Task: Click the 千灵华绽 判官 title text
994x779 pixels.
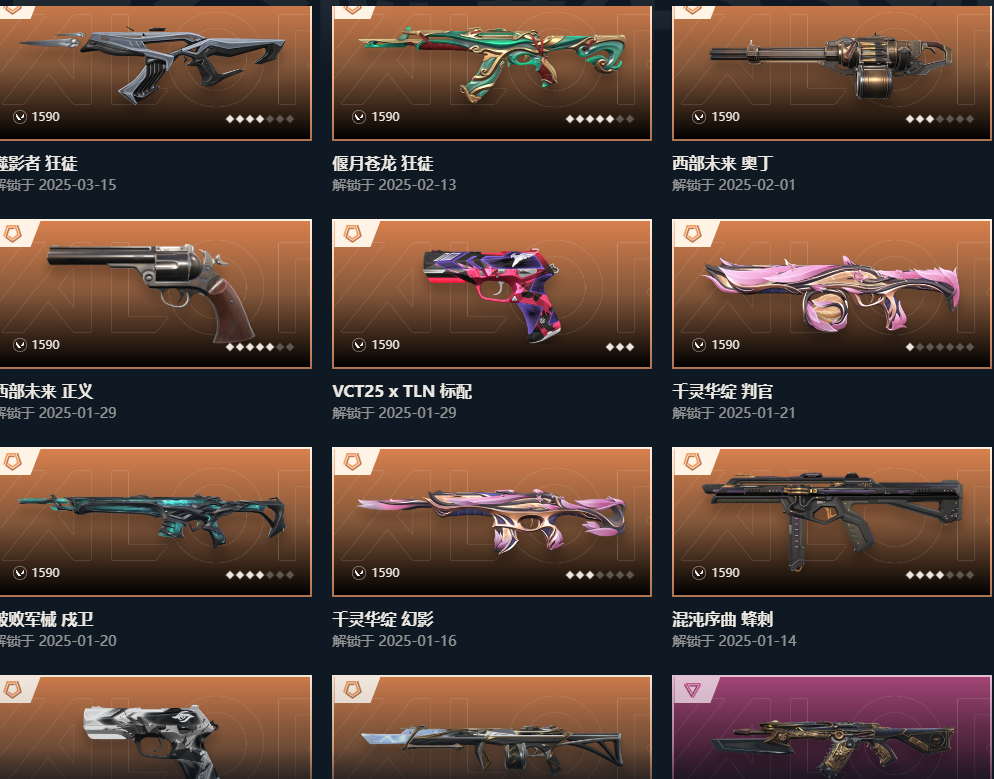Action: (722, 391)
